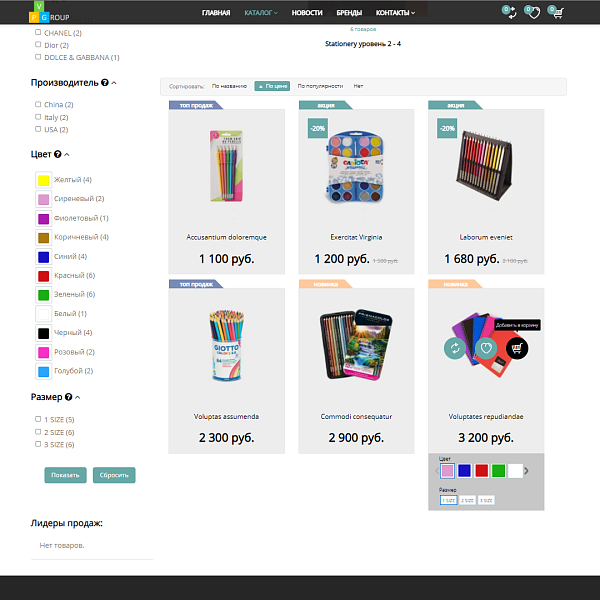The width and height of the screenshot is (600, 600).
Task: Click the Показать filter button
Action: tap(65, 475)
